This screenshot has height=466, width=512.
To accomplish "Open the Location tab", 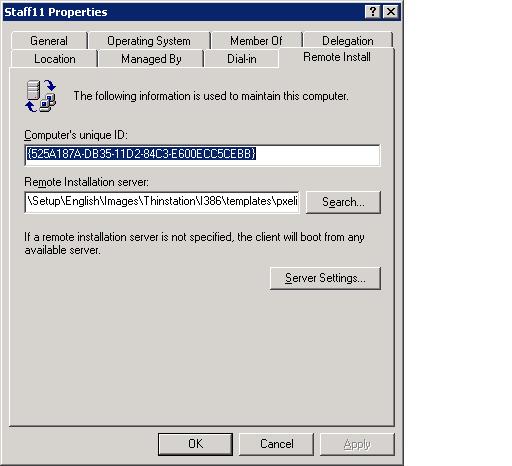I will (55, 59).
